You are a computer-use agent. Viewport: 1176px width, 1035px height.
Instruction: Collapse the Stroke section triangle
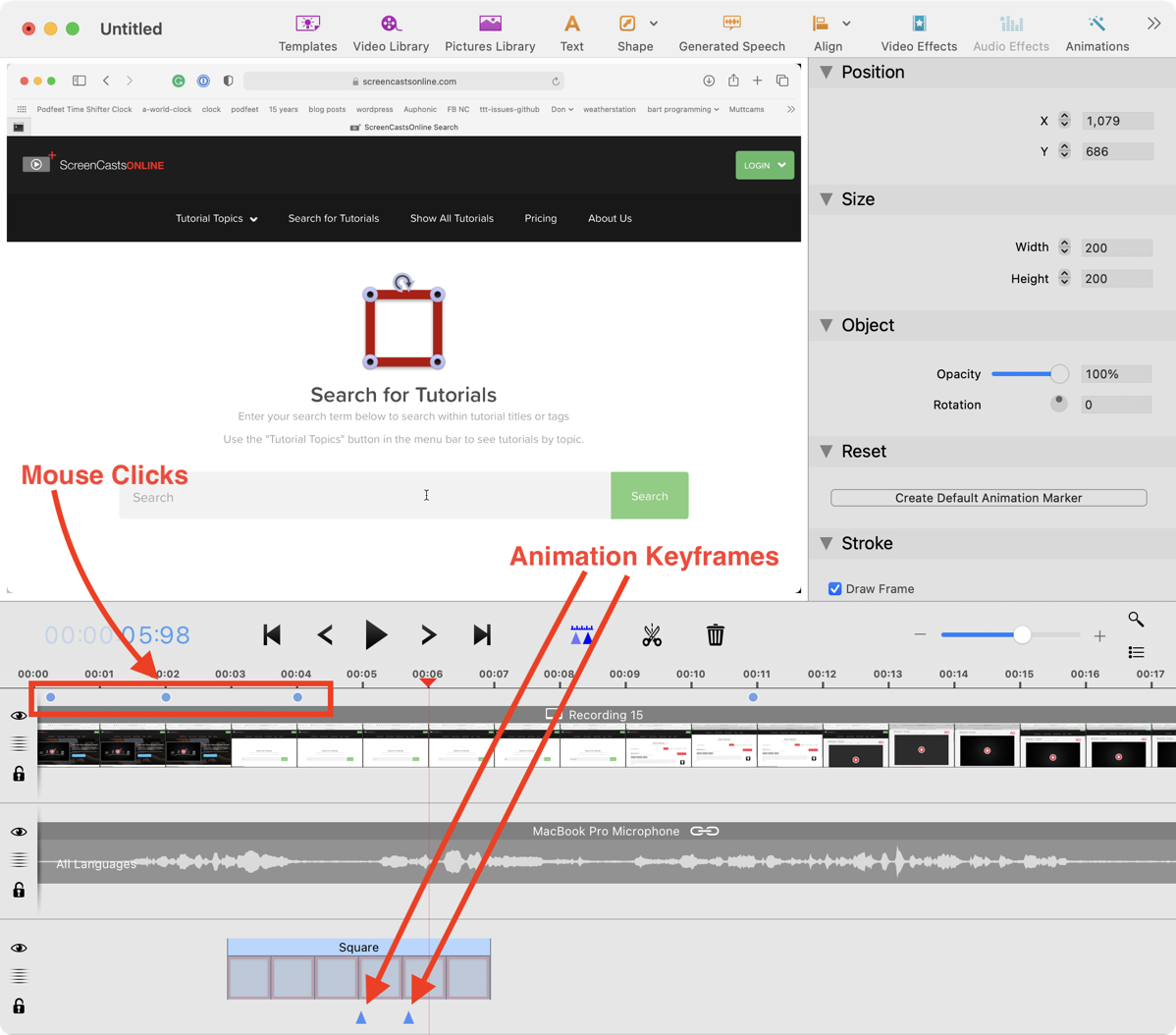click(x=827, y=543)
